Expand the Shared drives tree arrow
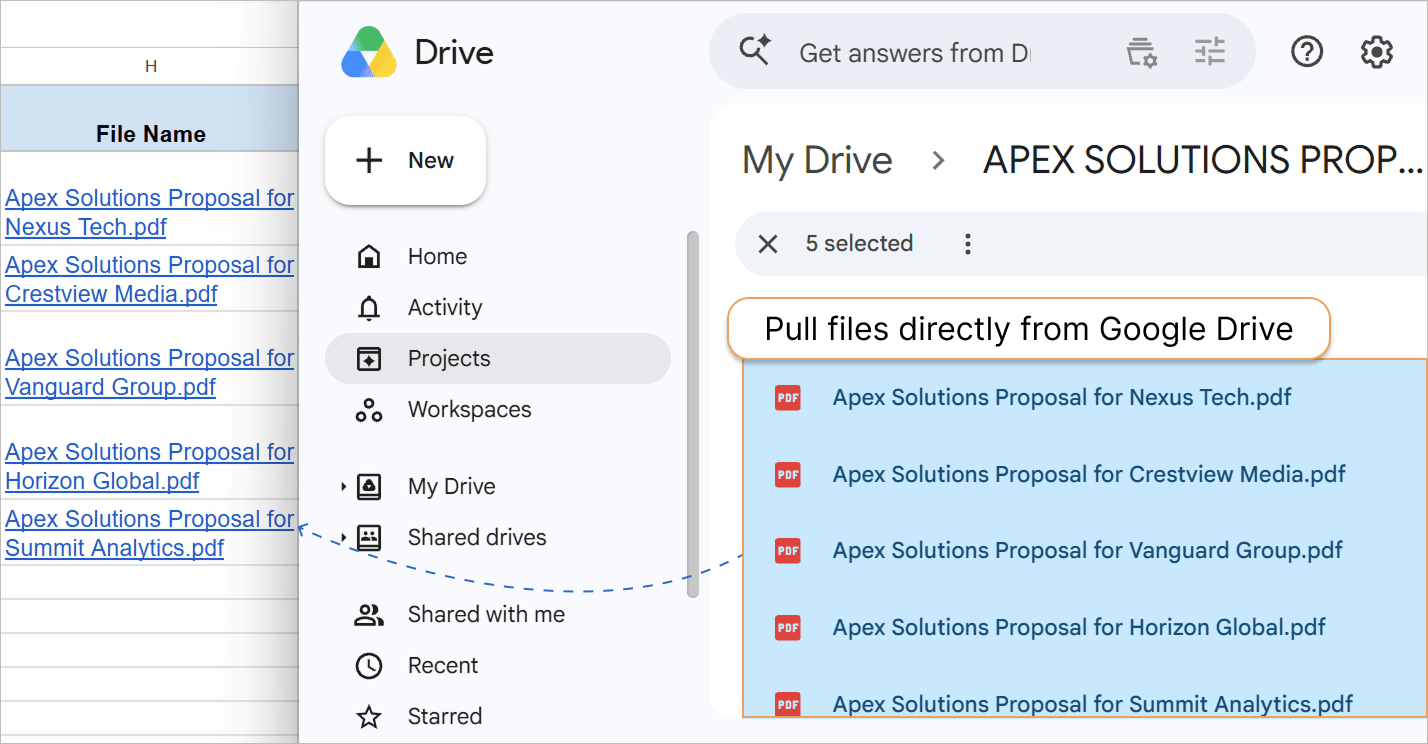Screen dimensions: 1428x744 (x=343, y=538)
